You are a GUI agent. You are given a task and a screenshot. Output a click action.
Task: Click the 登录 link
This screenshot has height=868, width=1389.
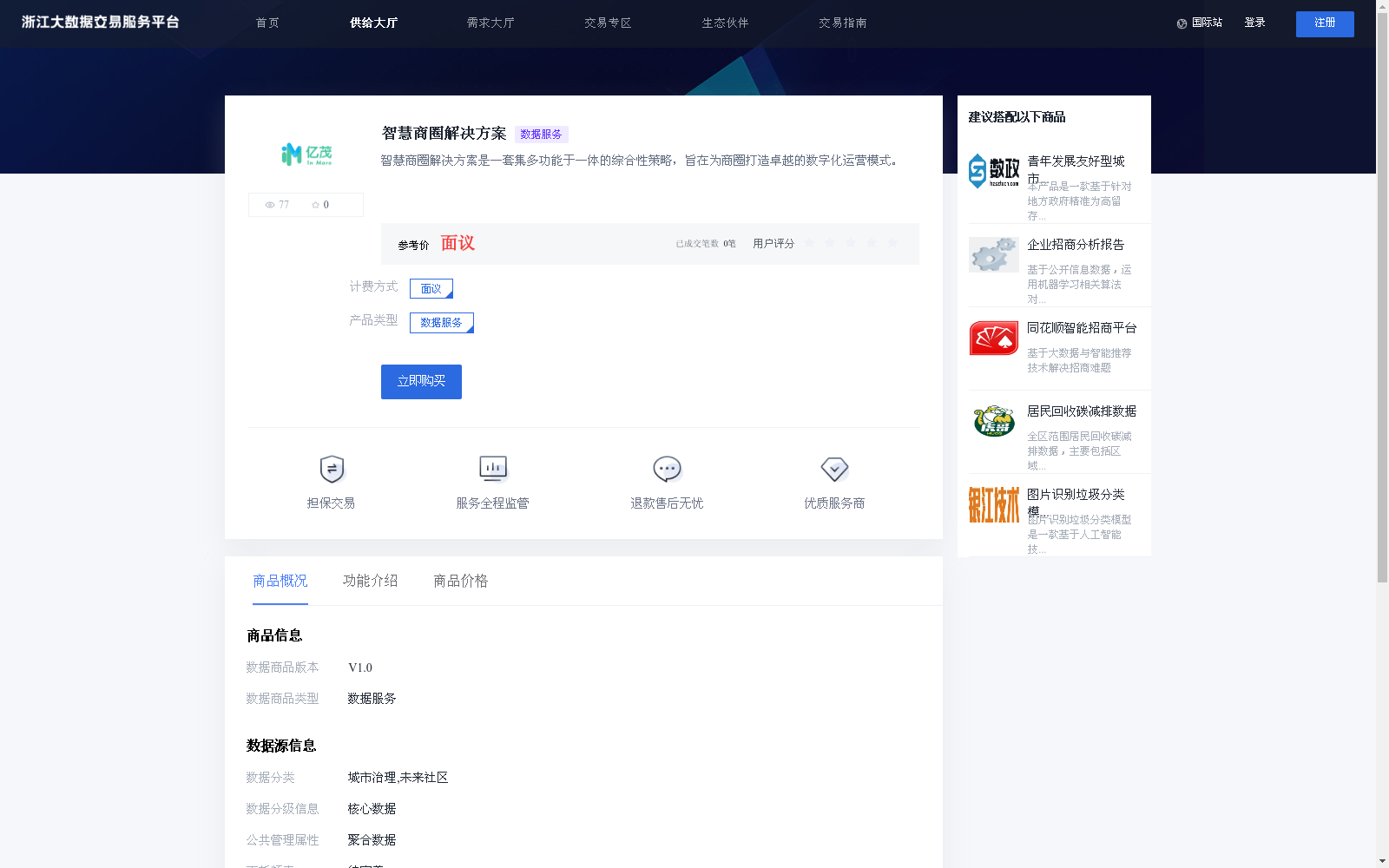point(1254,23)
